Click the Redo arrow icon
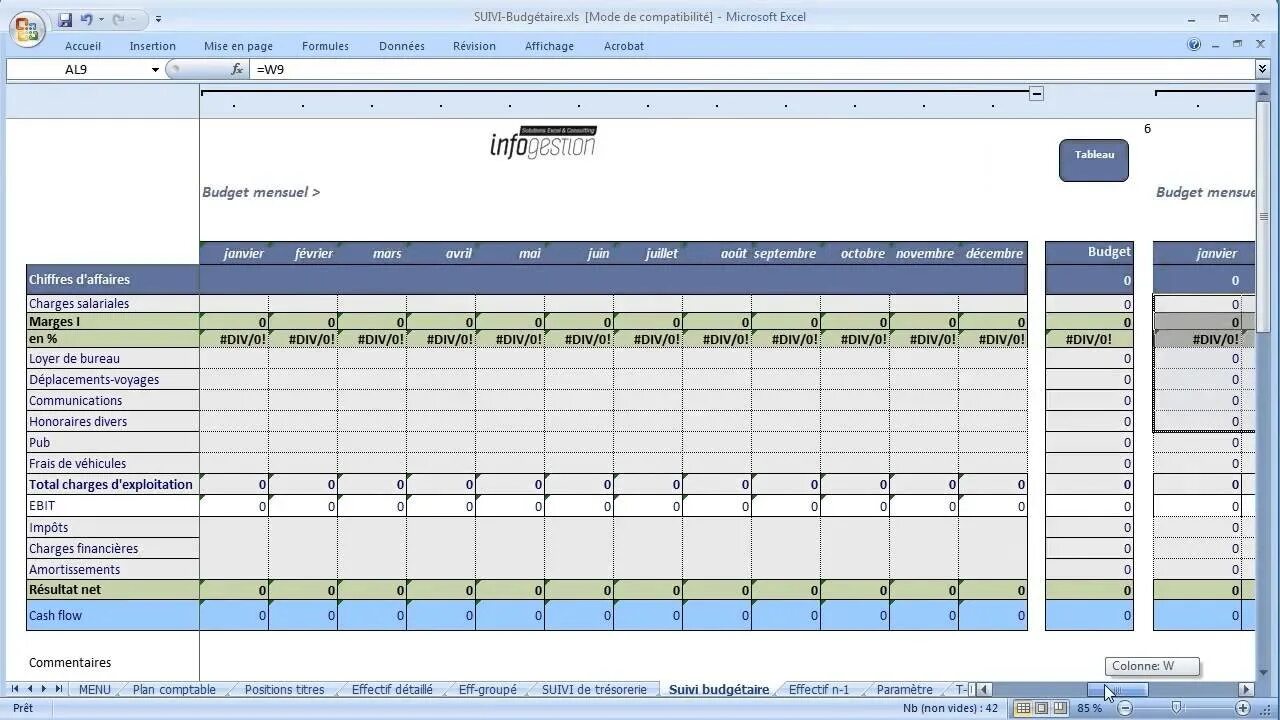Viewport: 1280px width, 720px height. [x=119, y=19]
